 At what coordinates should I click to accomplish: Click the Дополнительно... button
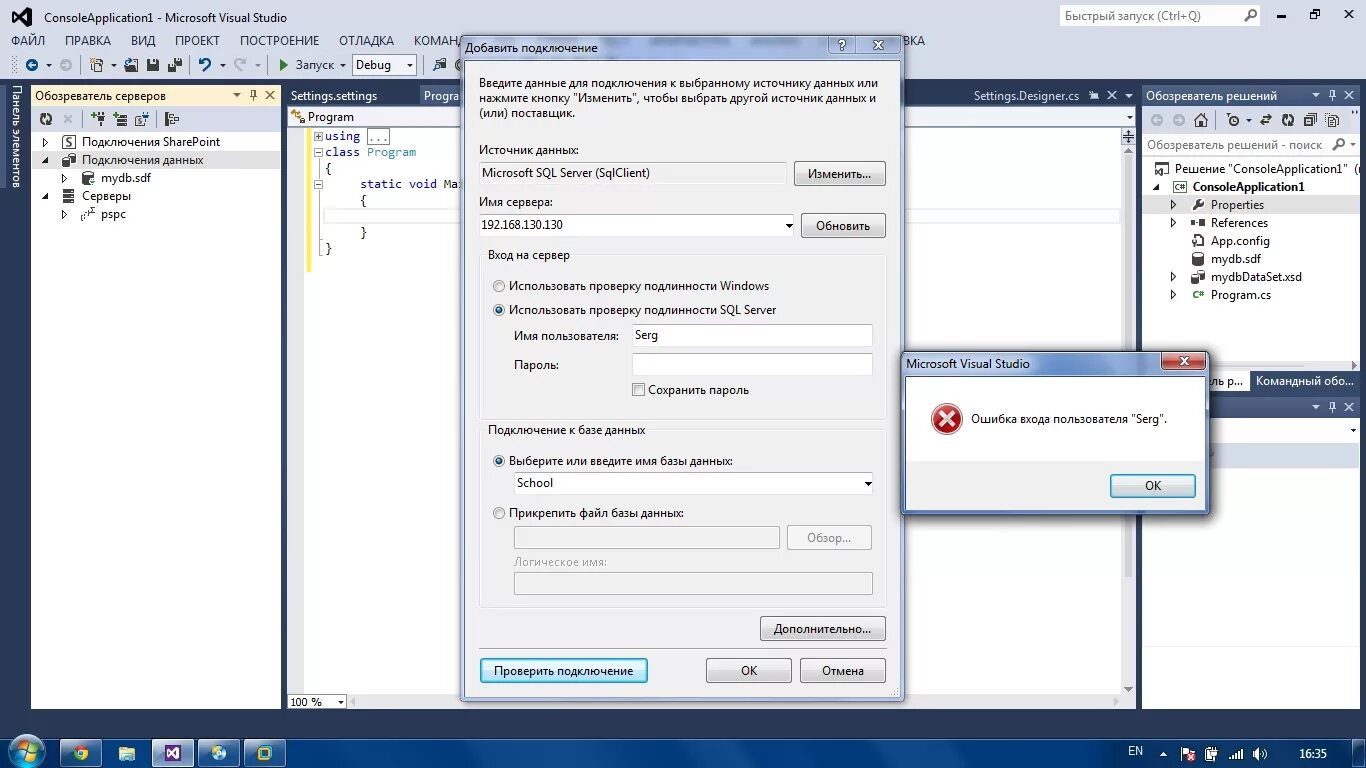point(822,629)
